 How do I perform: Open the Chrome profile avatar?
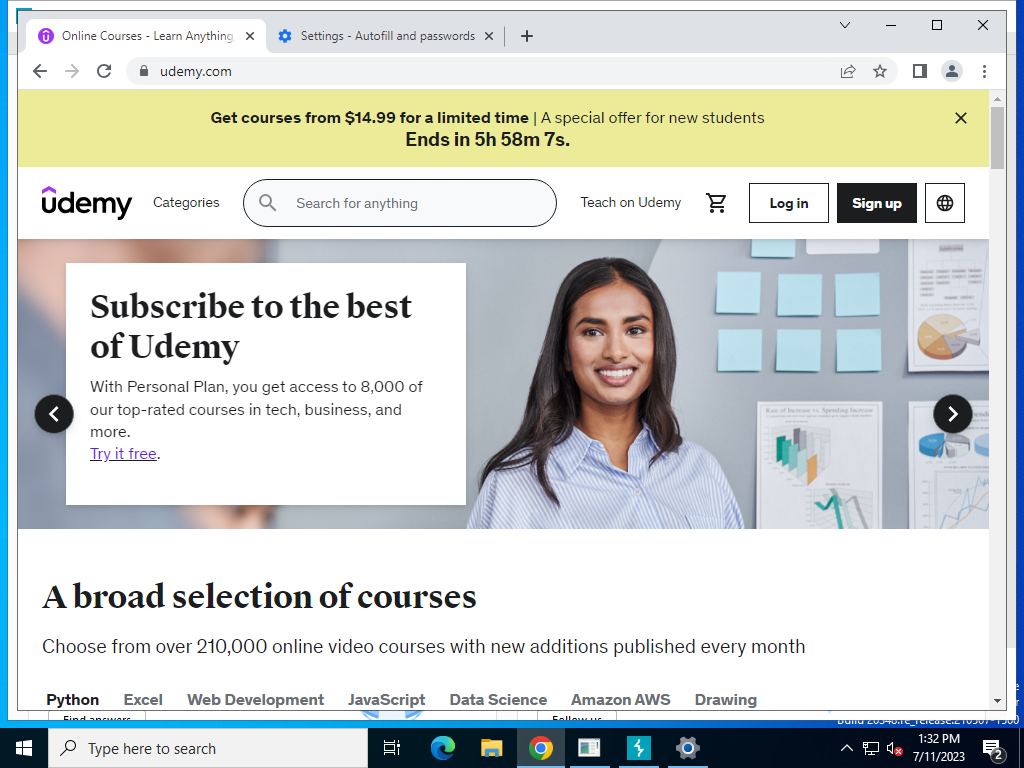point(952,71)
